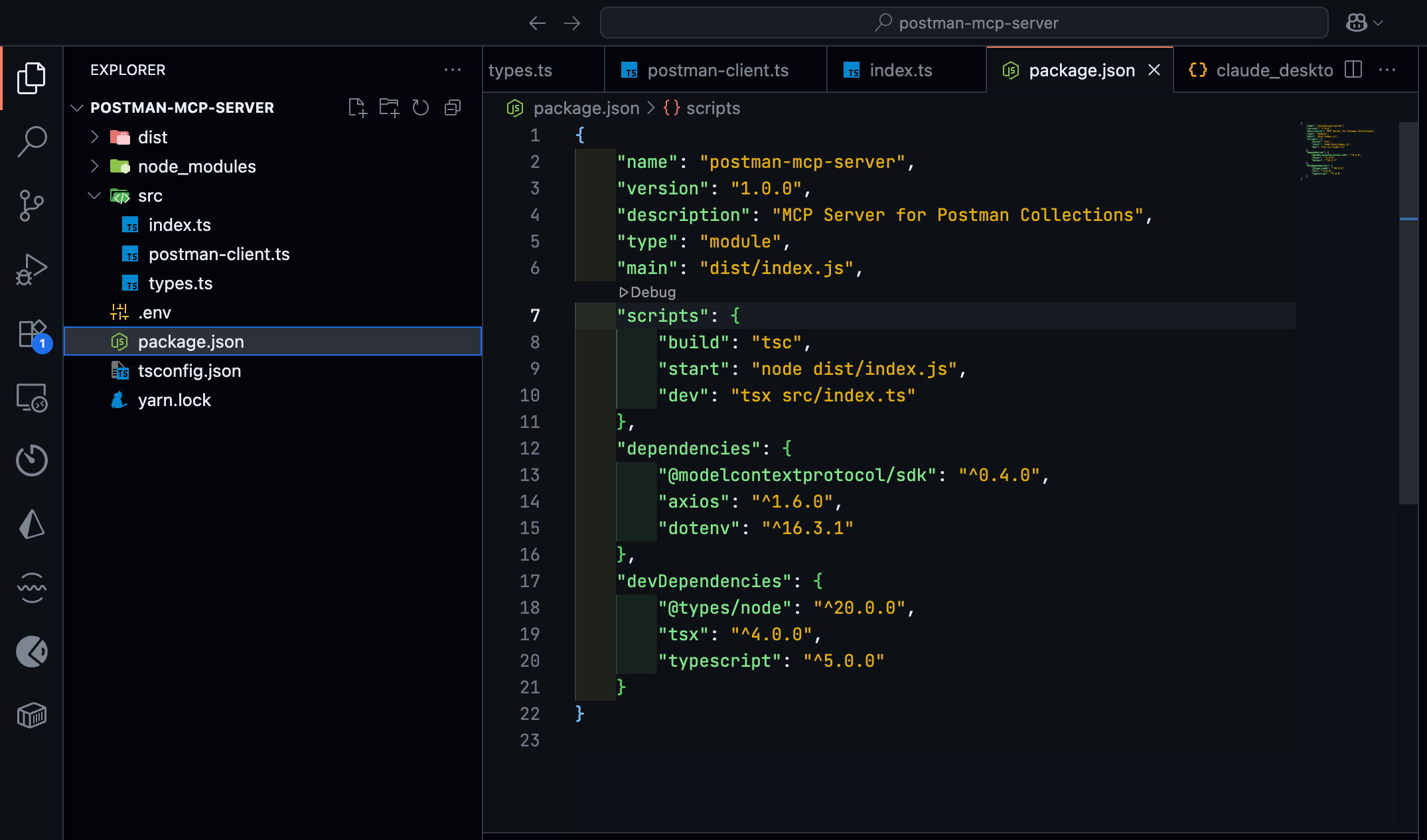The image size is (1427, 840).
Task: Click the "postman-mcp-server" name value
Action: tap(803, 162)
